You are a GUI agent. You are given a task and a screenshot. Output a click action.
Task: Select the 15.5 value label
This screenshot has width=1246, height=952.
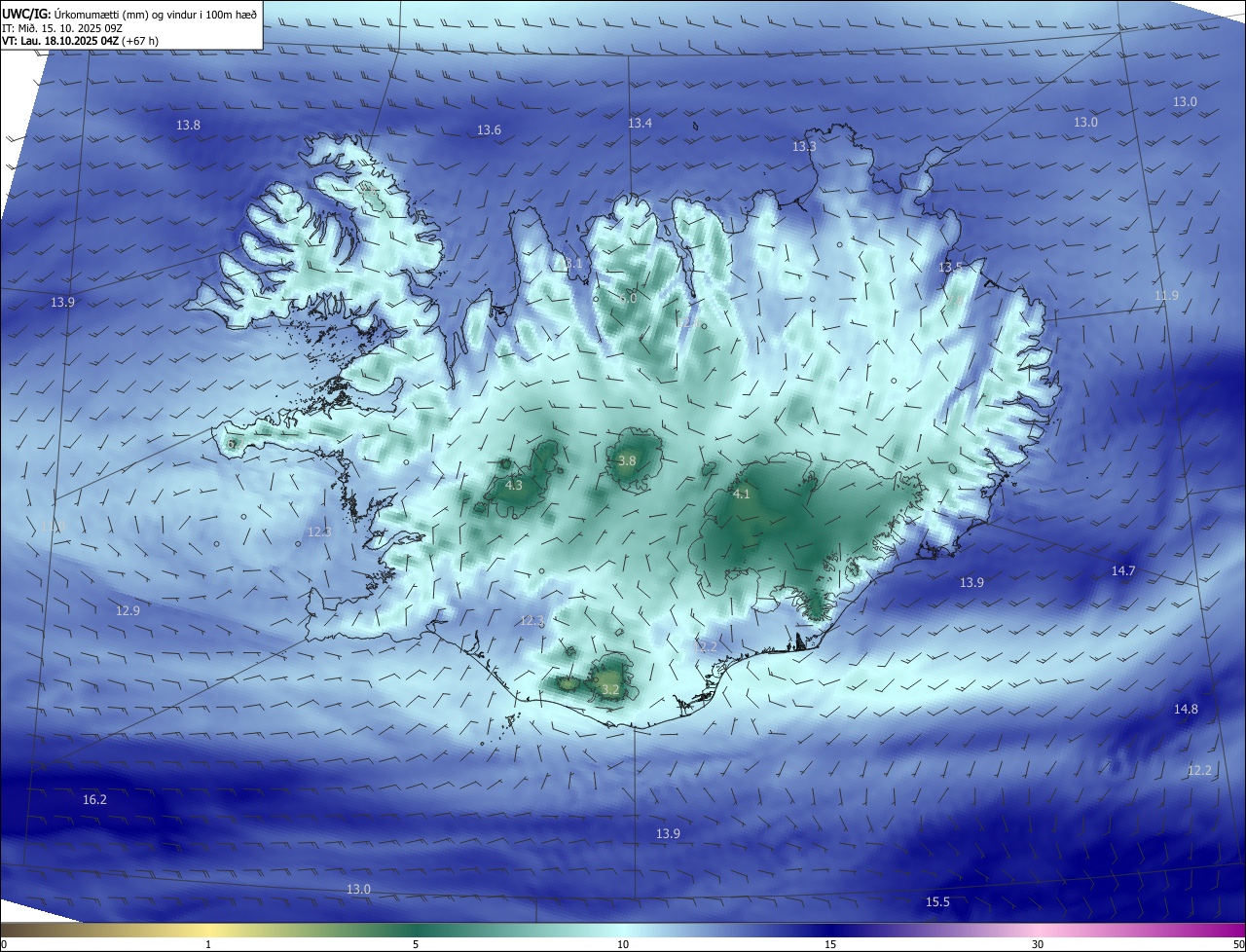point(937,902)
